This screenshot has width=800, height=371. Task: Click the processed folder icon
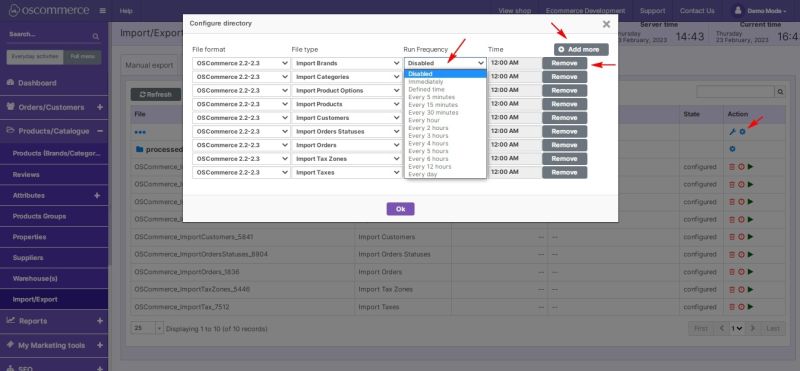point(139,150)
